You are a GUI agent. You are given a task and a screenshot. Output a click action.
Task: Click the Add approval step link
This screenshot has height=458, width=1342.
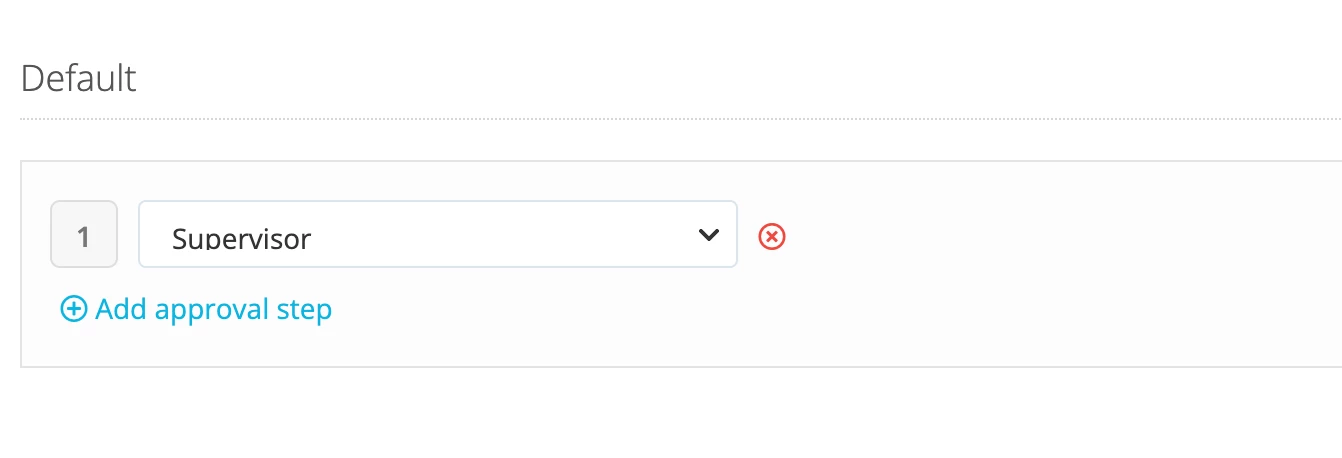click(197, 310)
